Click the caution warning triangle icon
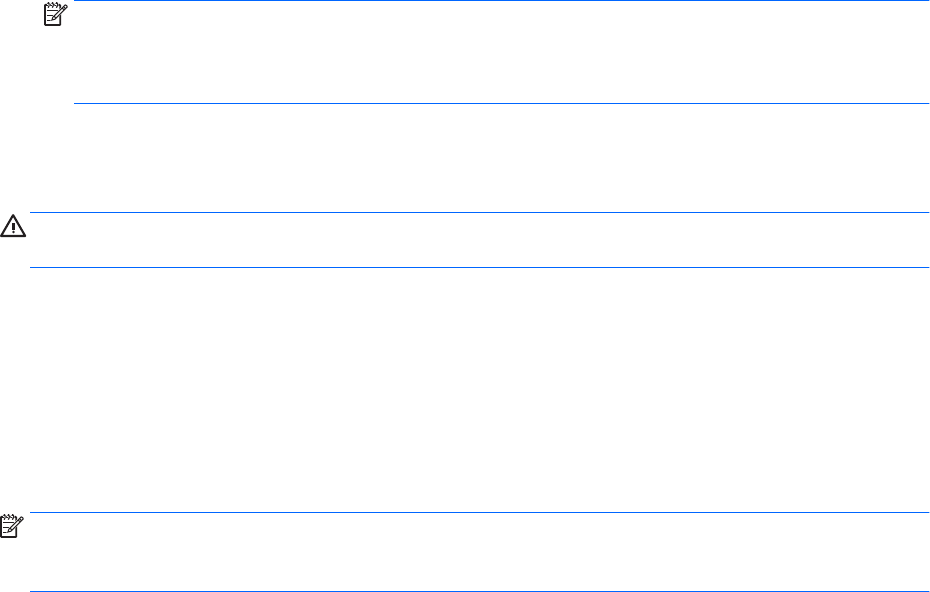The height and width of the screenshot is (592, 930). [13, 228]
